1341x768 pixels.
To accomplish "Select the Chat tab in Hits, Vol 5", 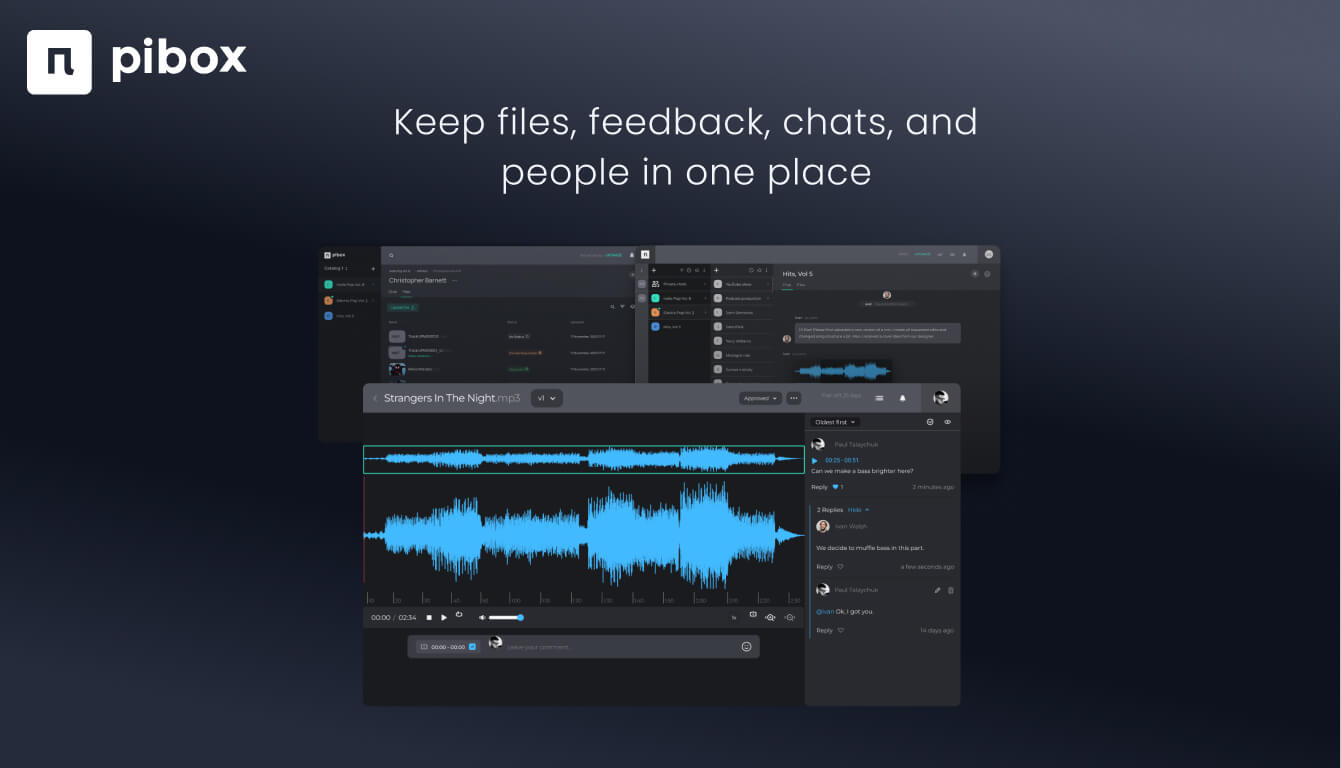I will [x=786, y=285].
